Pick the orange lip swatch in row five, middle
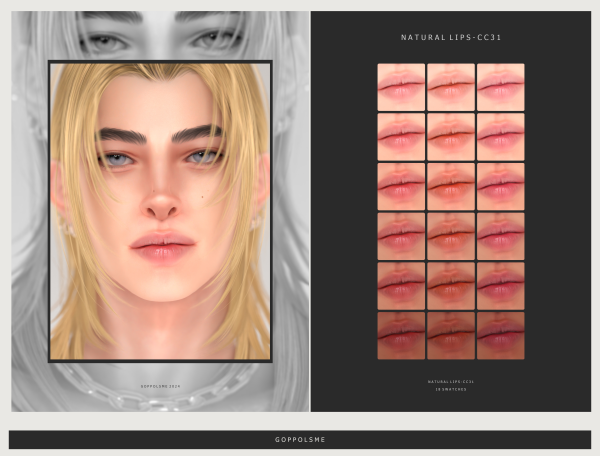 point(451,286)
